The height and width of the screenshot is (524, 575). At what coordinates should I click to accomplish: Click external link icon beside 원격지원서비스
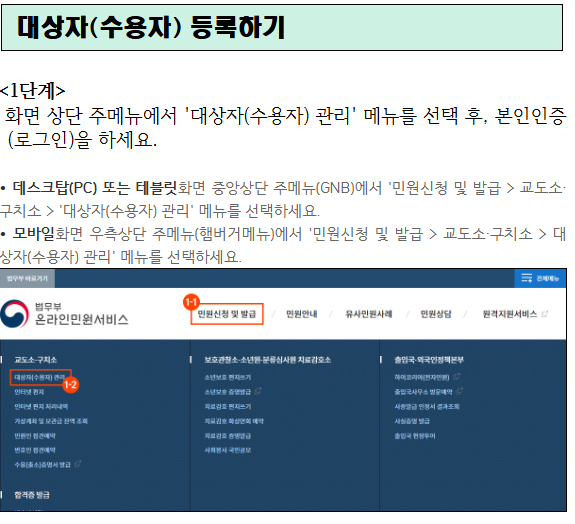point(545,314)
